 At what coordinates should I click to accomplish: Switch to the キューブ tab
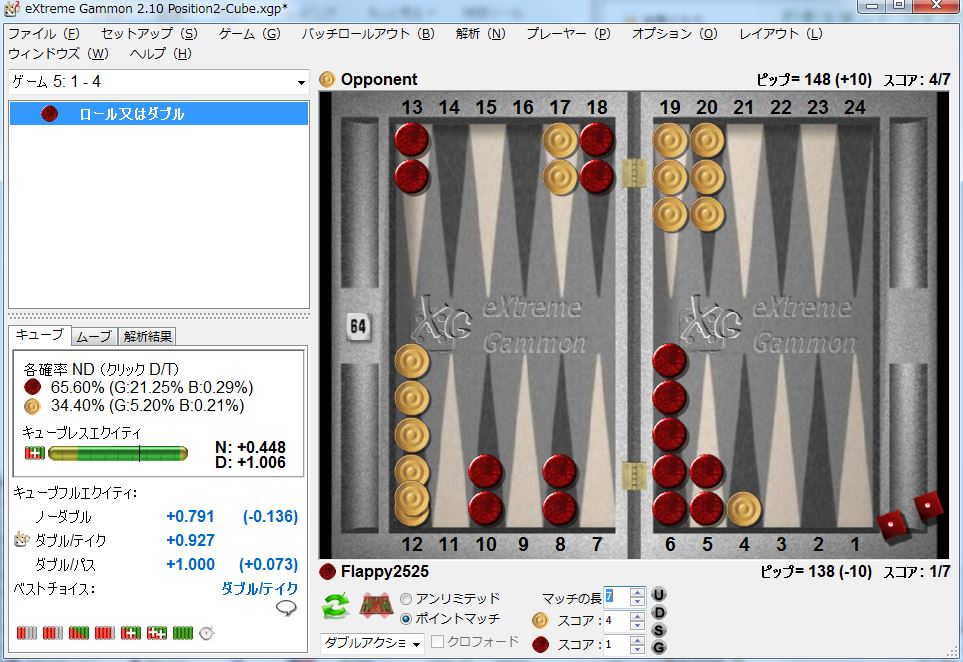[40, 335]
